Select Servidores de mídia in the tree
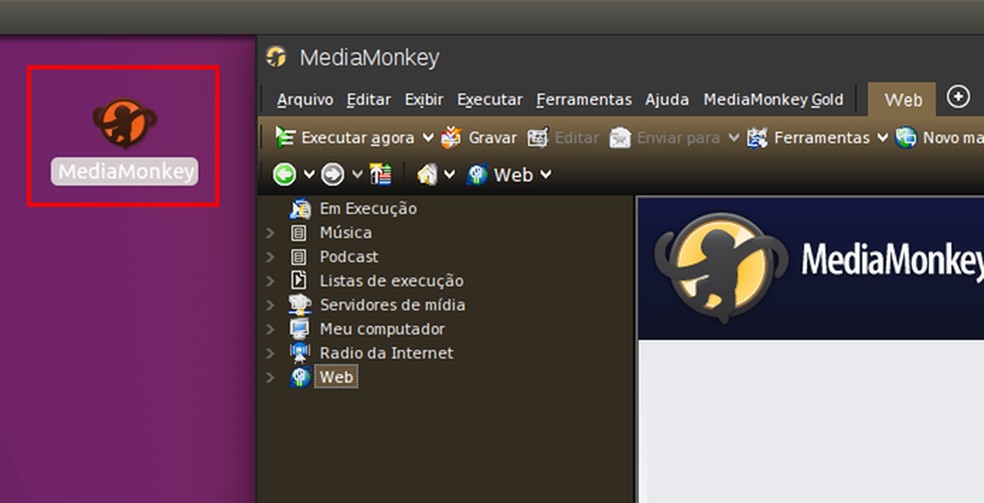The image size is (984, 503). pos(392,305)
